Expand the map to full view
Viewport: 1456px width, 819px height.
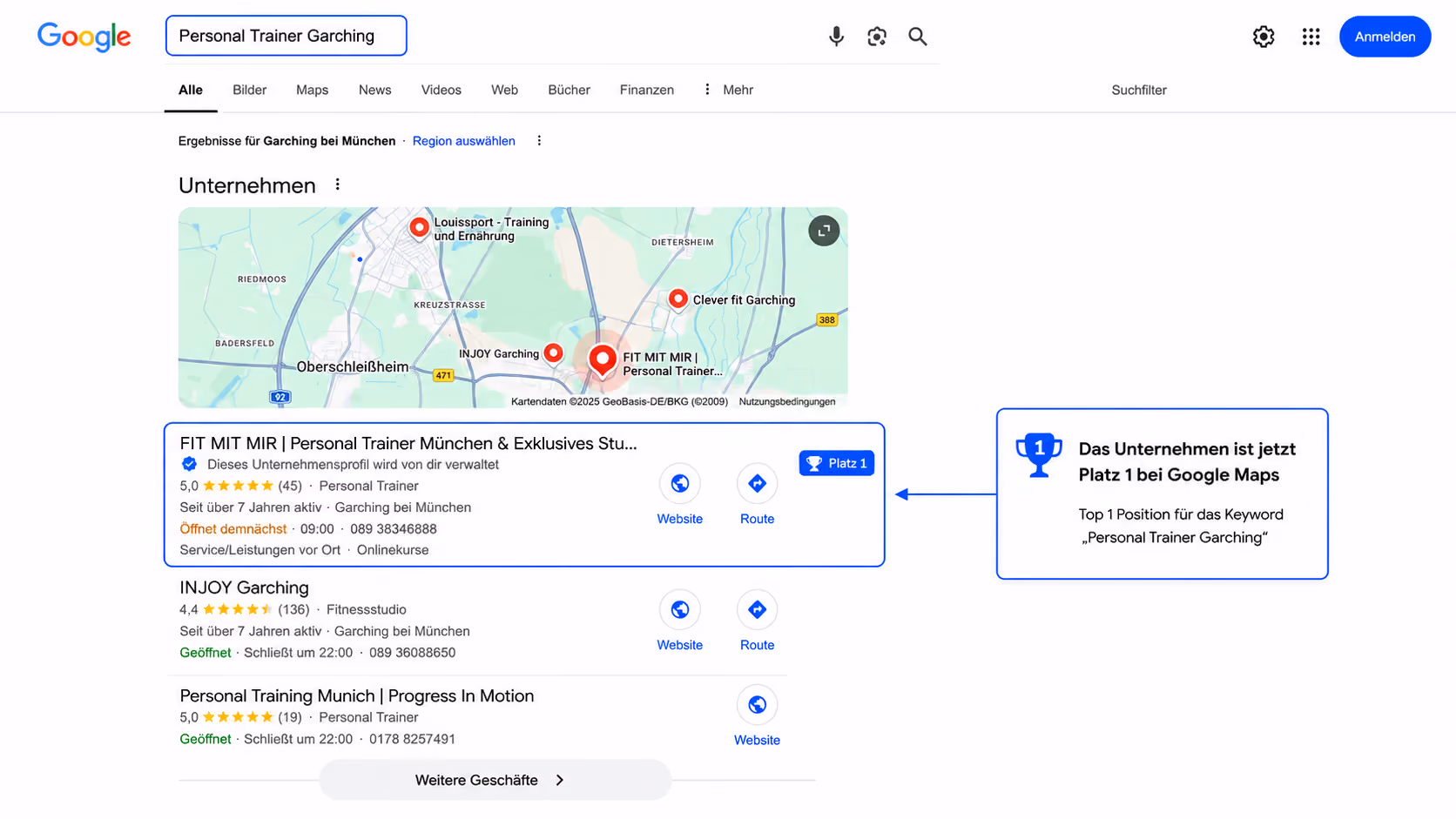pos(824,231)
